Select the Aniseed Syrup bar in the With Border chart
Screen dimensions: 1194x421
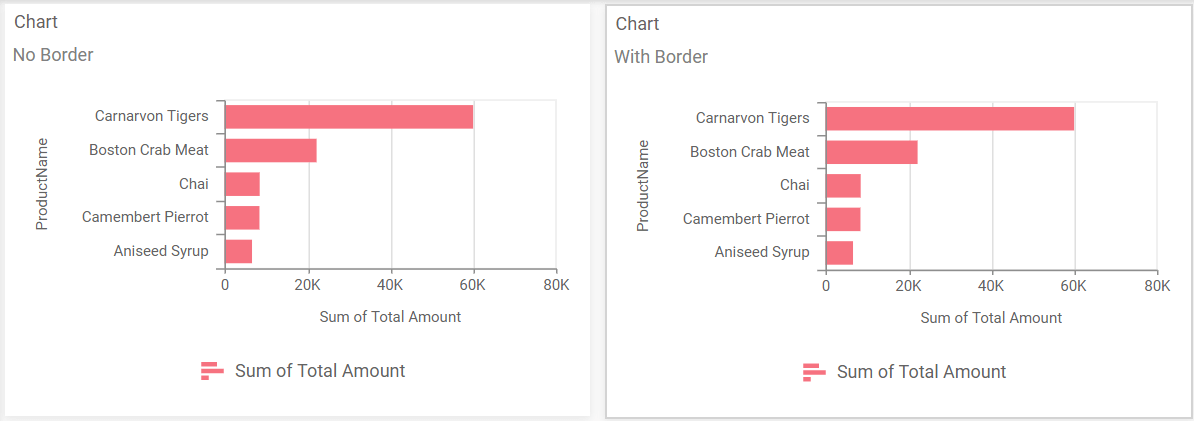pos(839,253)
